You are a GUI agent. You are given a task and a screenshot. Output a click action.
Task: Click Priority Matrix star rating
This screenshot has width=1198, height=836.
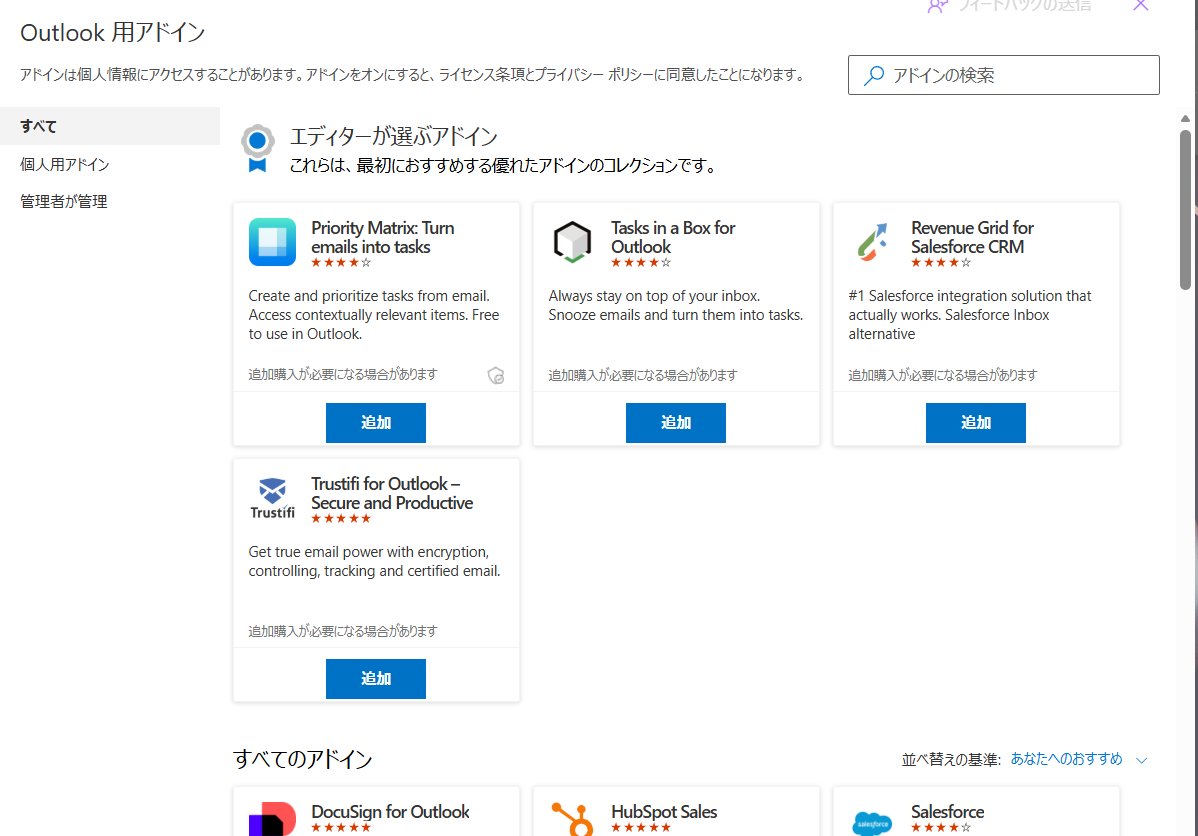pyautogui.click(x=341, y=263)
